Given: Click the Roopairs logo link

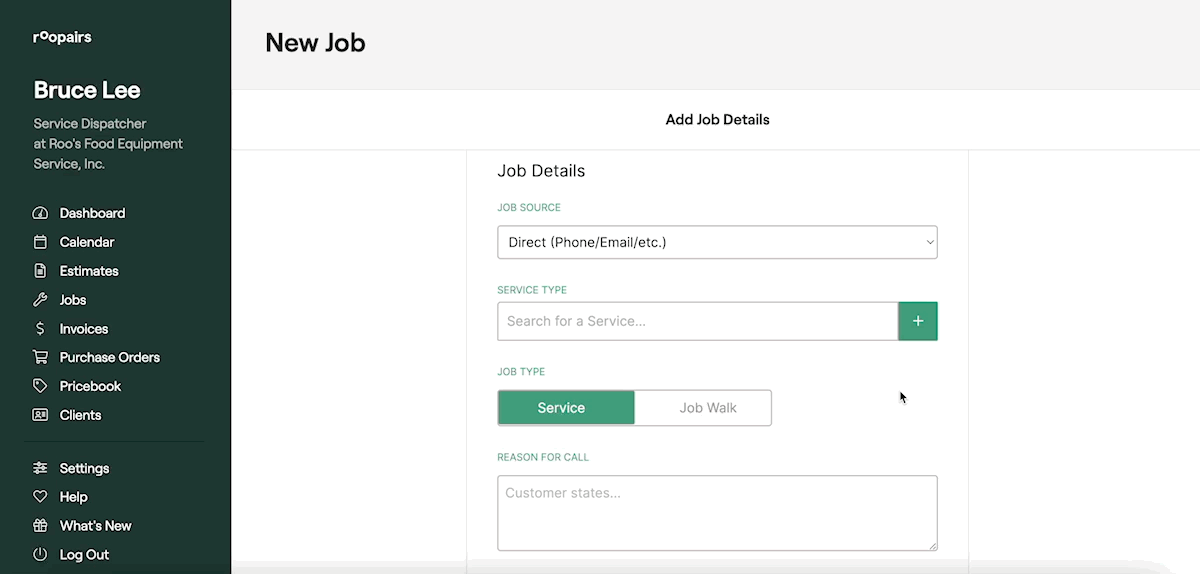Looking at the screenshot, I should tap(62, 38).
